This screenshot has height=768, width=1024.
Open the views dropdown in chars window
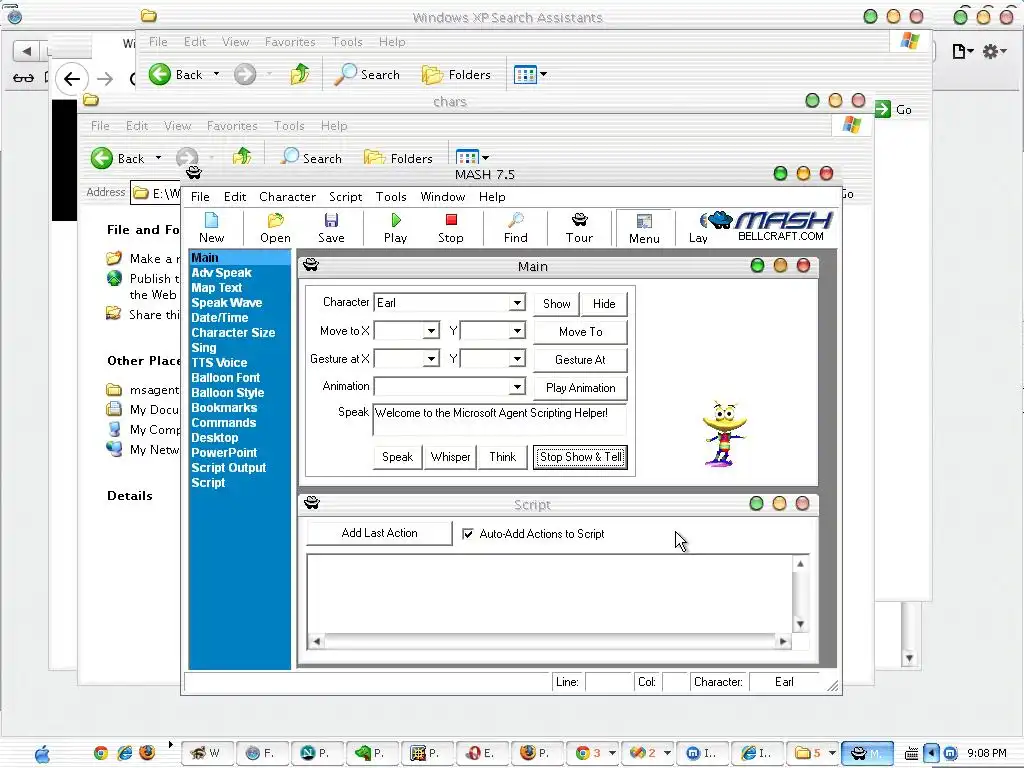pyautogui.click(x=485, y=158)
